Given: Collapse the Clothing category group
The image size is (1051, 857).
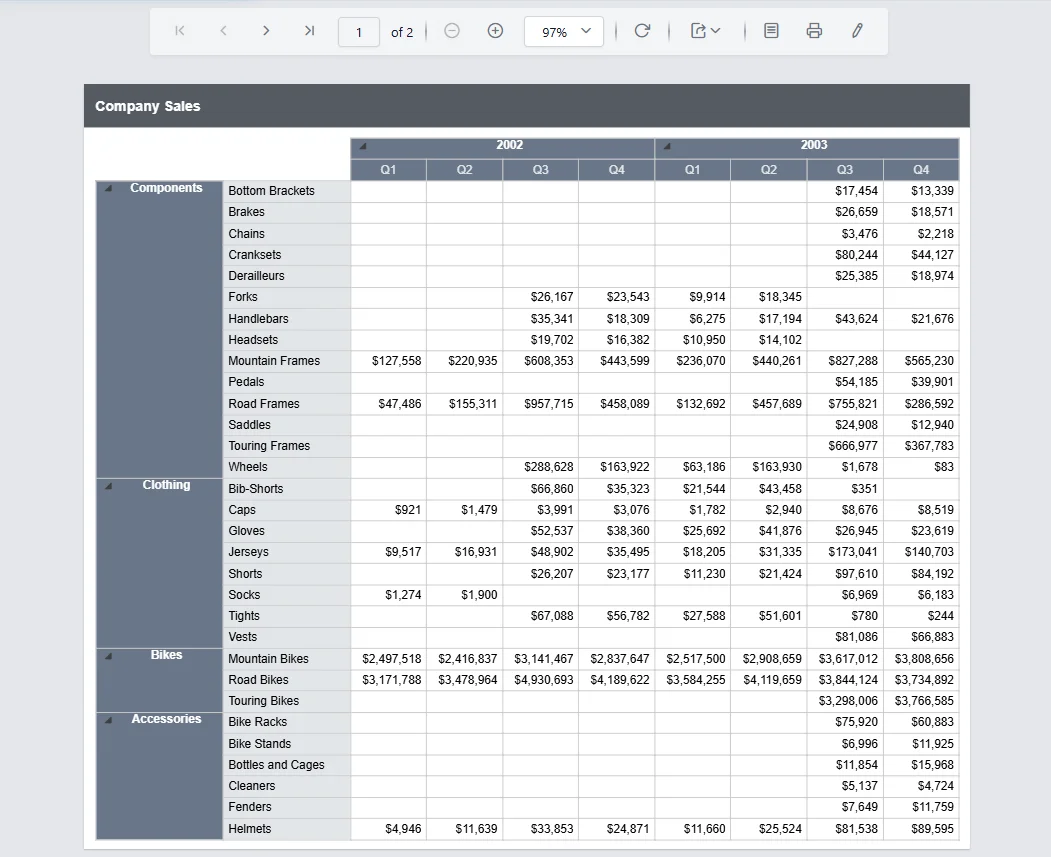Looking at the screenshot, I should click(x=108, y=486).
